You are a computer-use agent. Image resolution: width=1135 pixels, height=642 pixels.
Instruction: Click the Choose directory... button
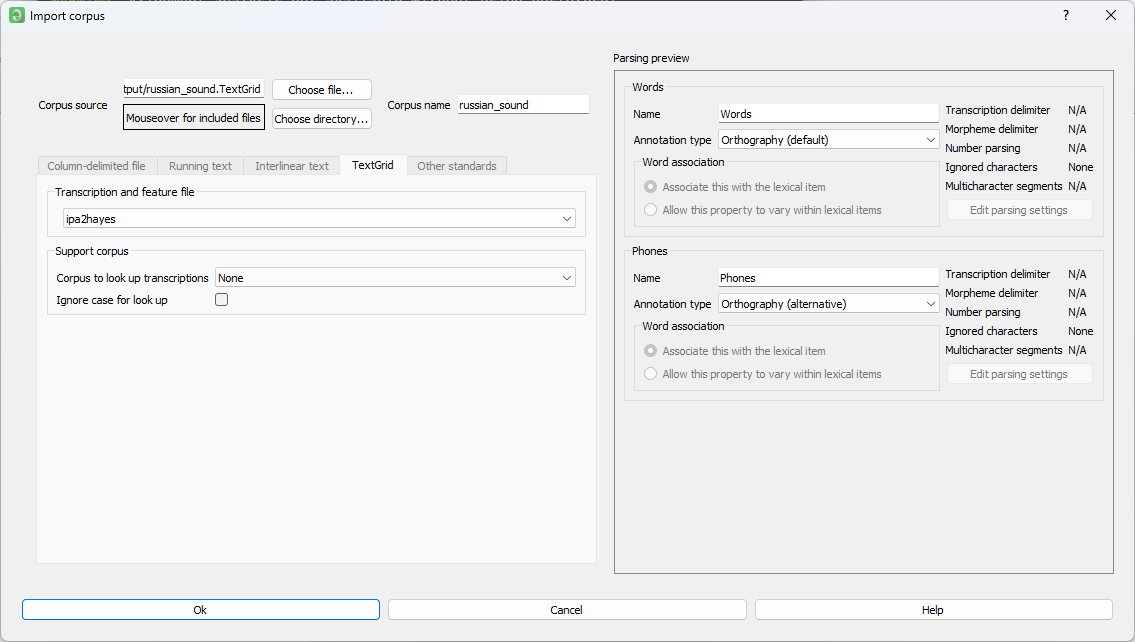pyautogui.click(x=321, y=119)
